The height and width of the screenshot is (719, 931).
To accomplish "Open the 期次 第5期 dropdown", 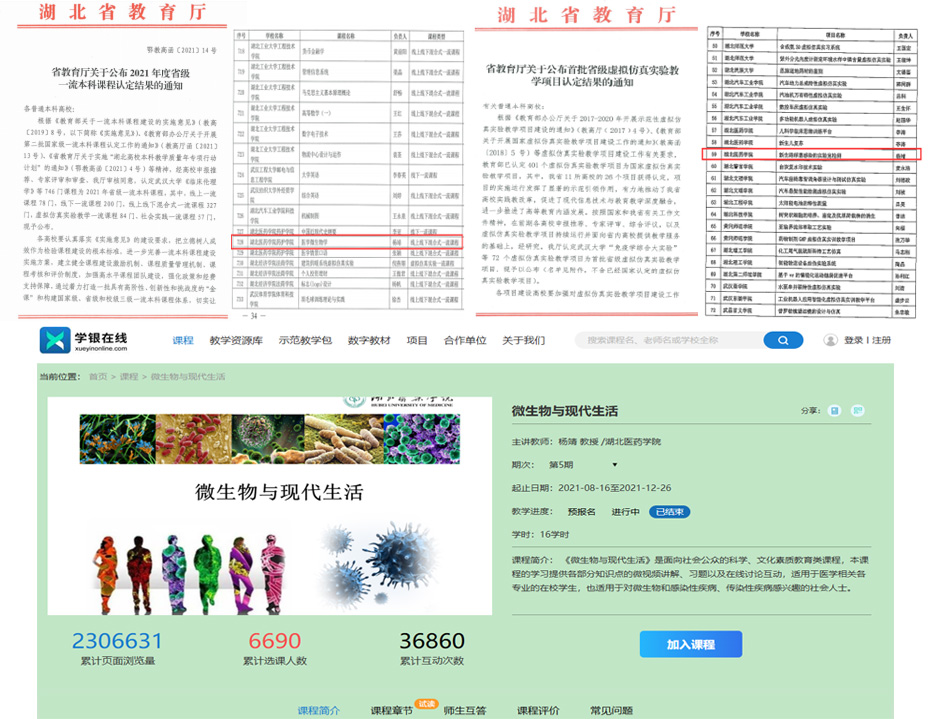I will coord(578,465).
